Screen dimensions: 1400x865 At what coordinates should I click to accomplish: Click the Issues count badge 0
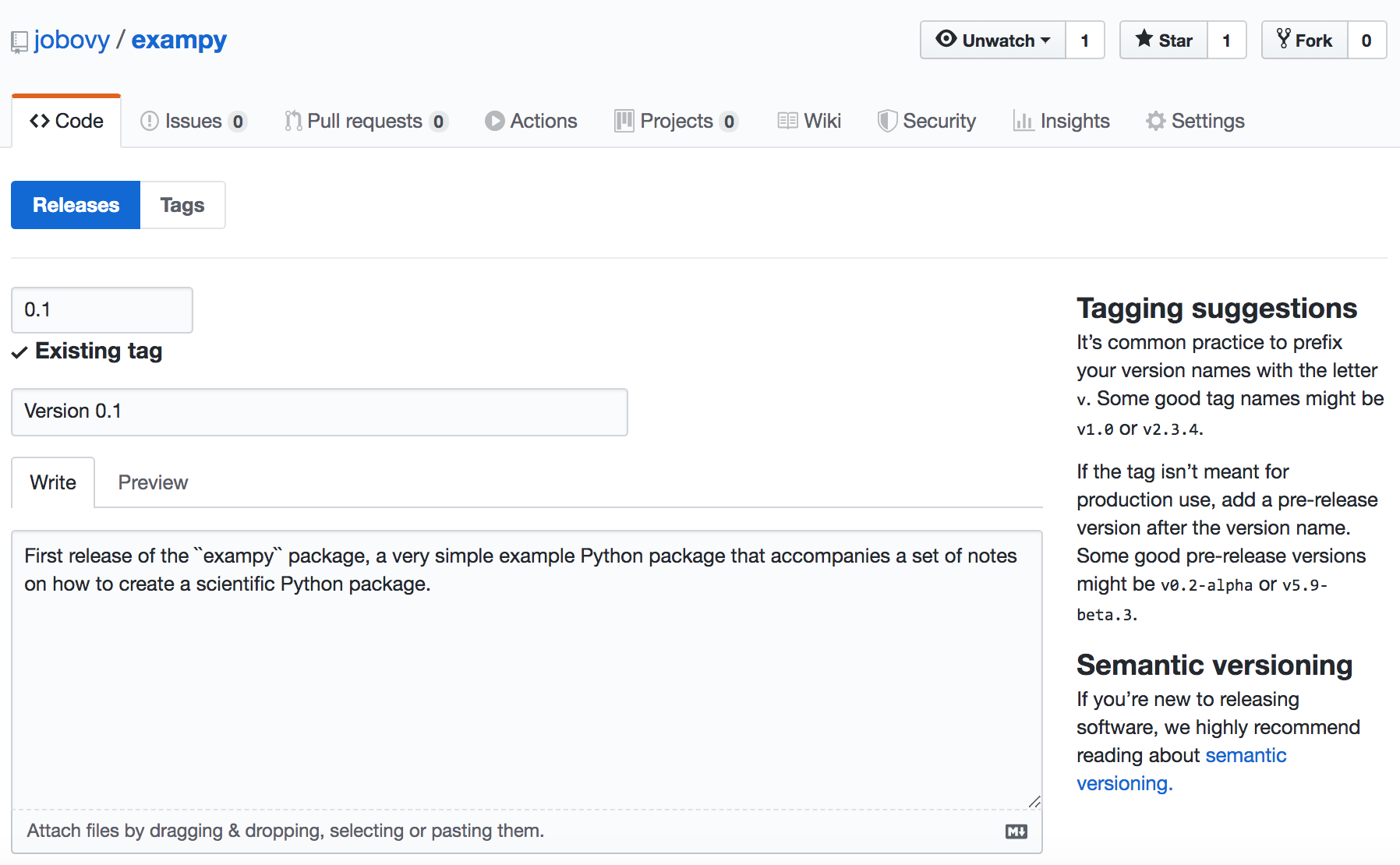[238, 122]
